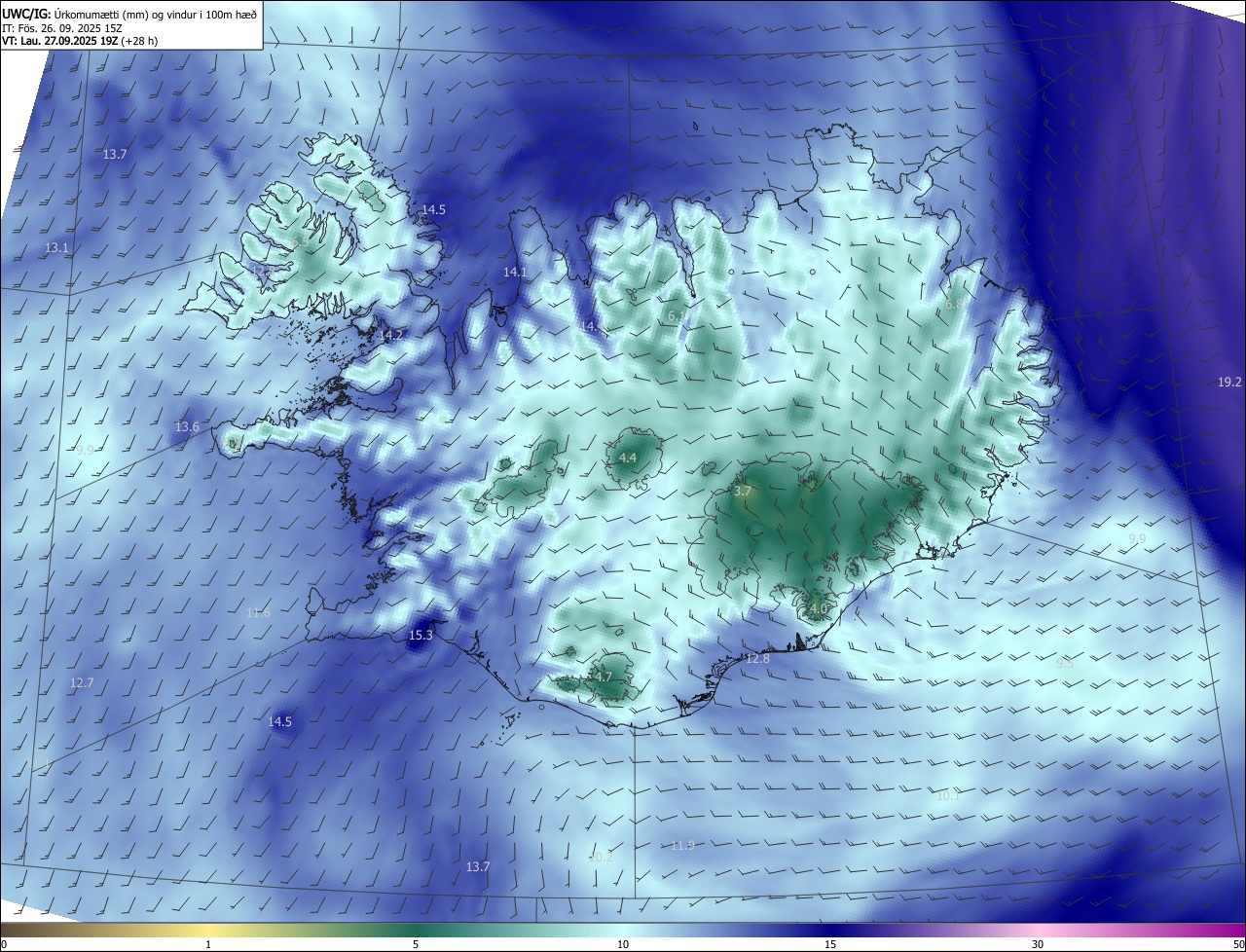Screen dimensions: 1246x952
Task: Click the 'UWC/IG: Úrkomumætti (mm) og vindur' title line
Action: tap(129, 14)
